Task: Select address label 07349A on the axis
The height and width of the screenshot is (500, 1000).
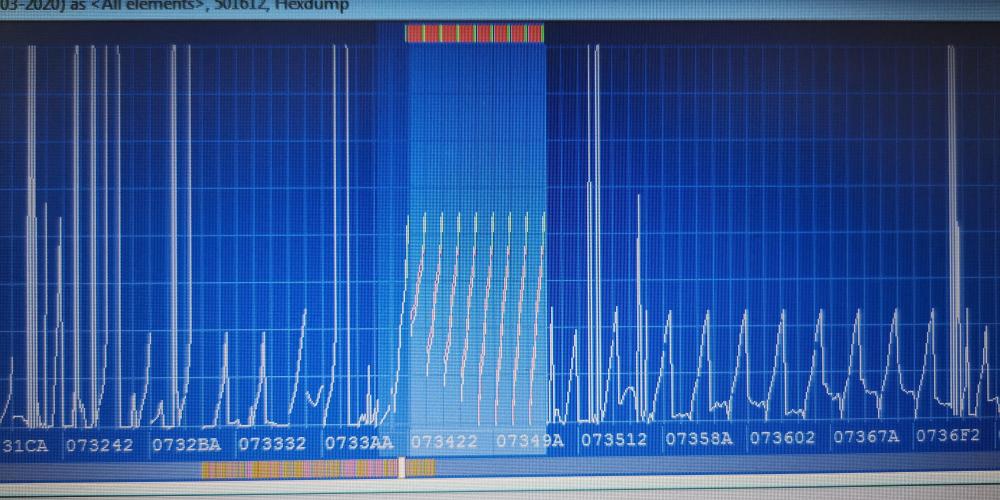Action: pyautogui.click(x=530, y=440)
